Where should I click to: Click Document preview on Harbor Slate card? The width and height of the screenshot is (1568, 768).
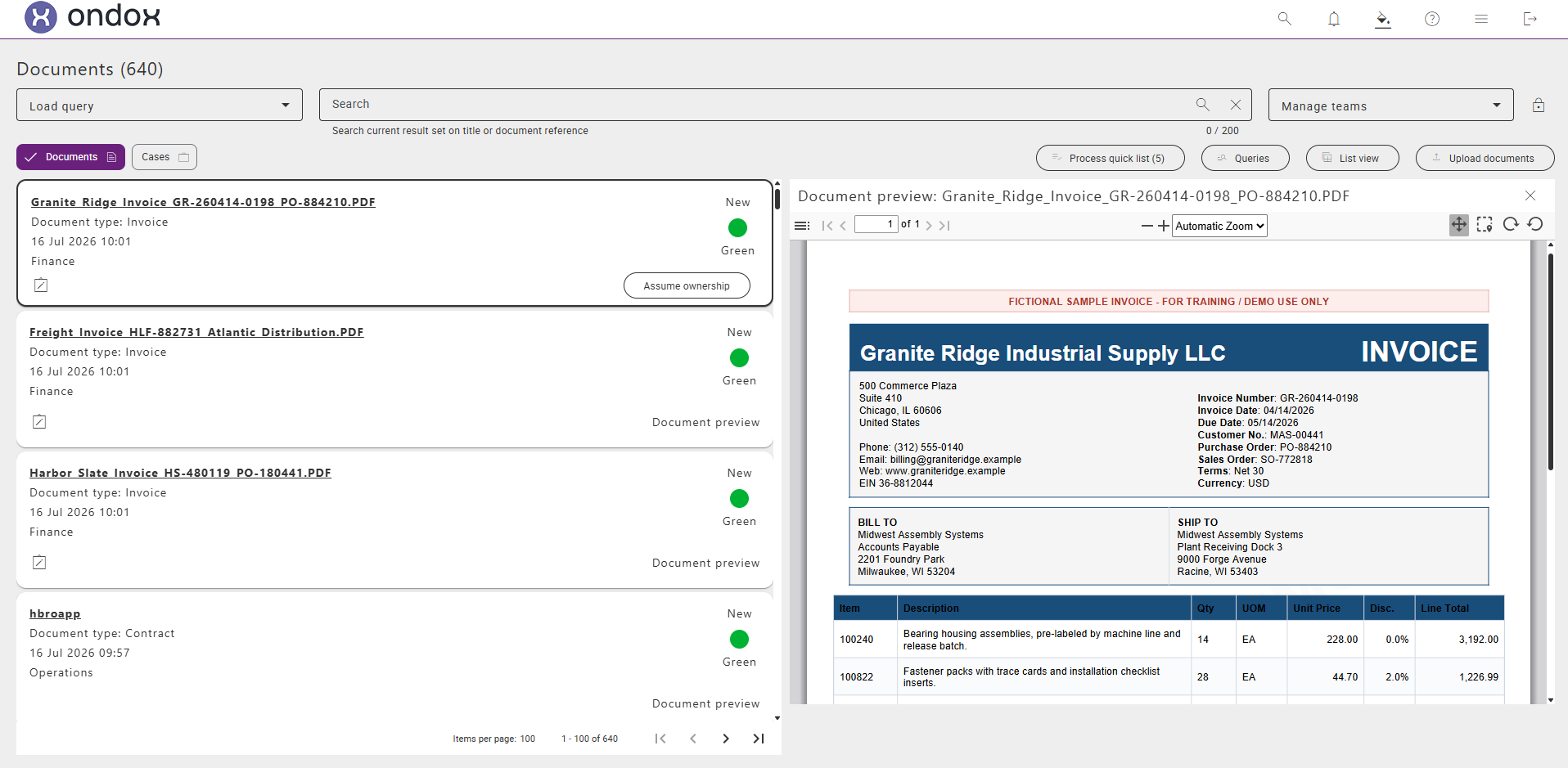click(705, 563)
